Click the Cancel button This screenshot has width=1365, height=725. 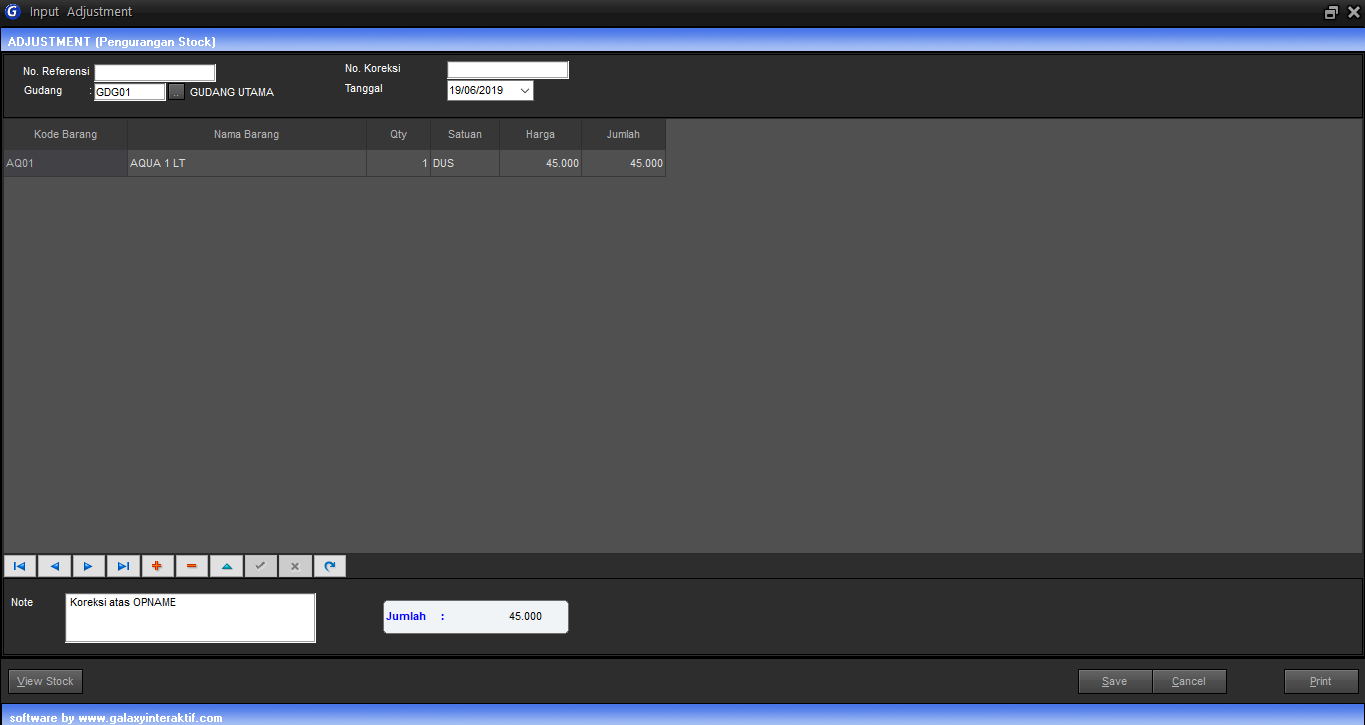click(1189, 681)
